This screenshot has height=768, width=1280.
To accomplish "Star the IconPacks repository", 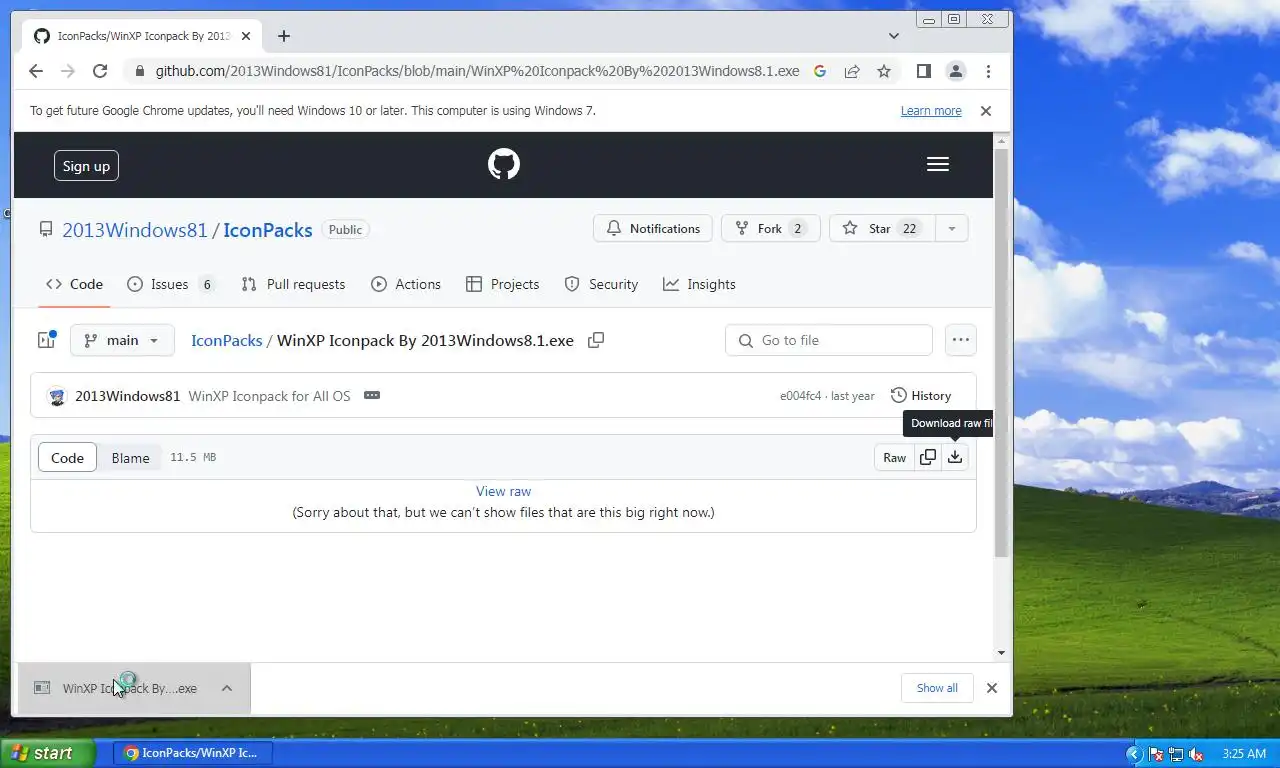I will click(x=882, y=229).
